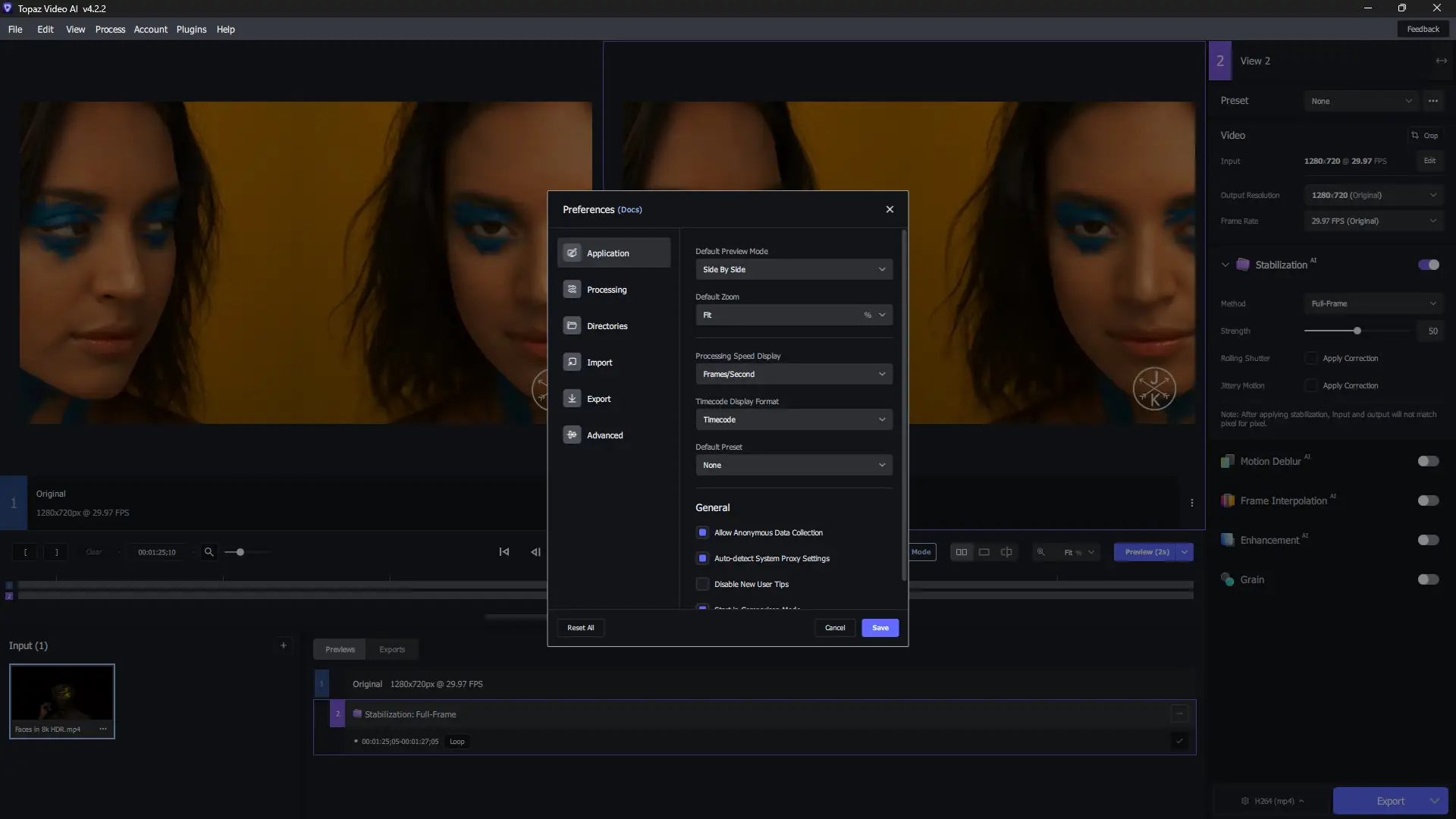Open the Directories section in Preferences

[606, 325]
